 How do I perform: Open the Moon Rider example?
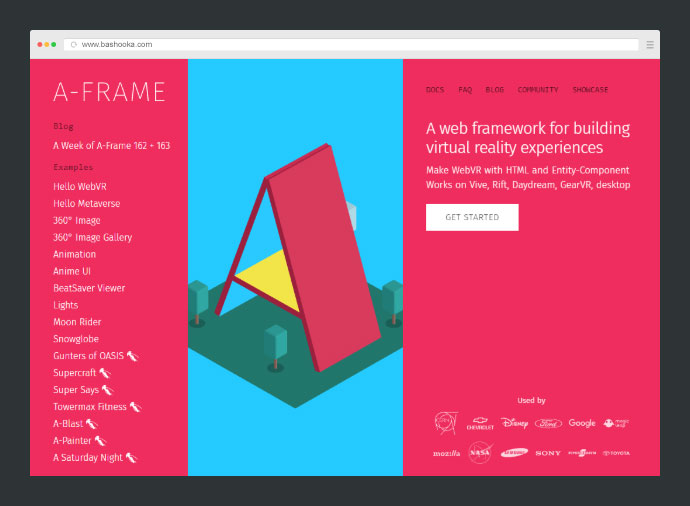point(77,322)
